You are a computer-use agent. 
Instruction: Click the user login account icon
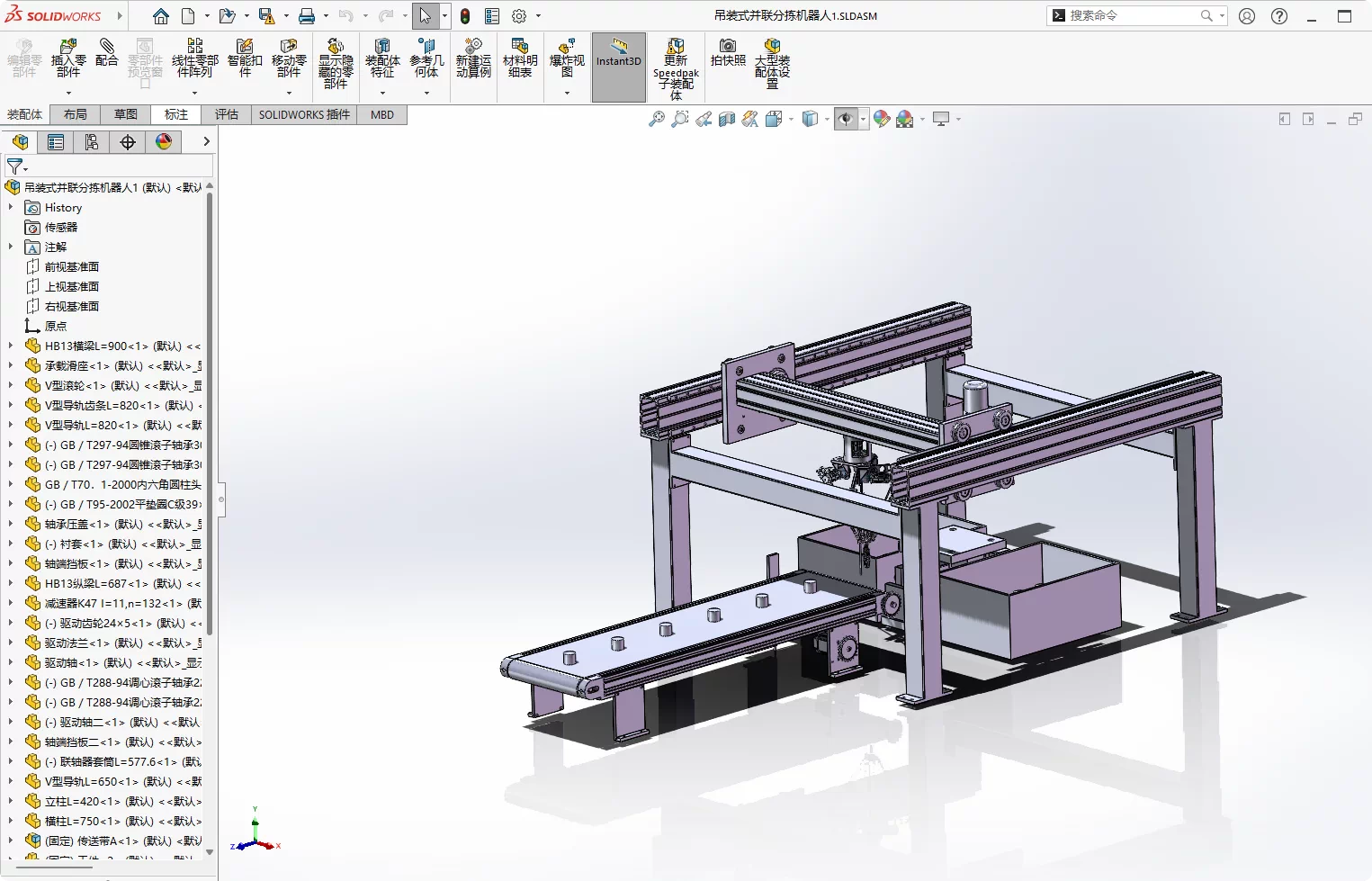[1247, 16]
